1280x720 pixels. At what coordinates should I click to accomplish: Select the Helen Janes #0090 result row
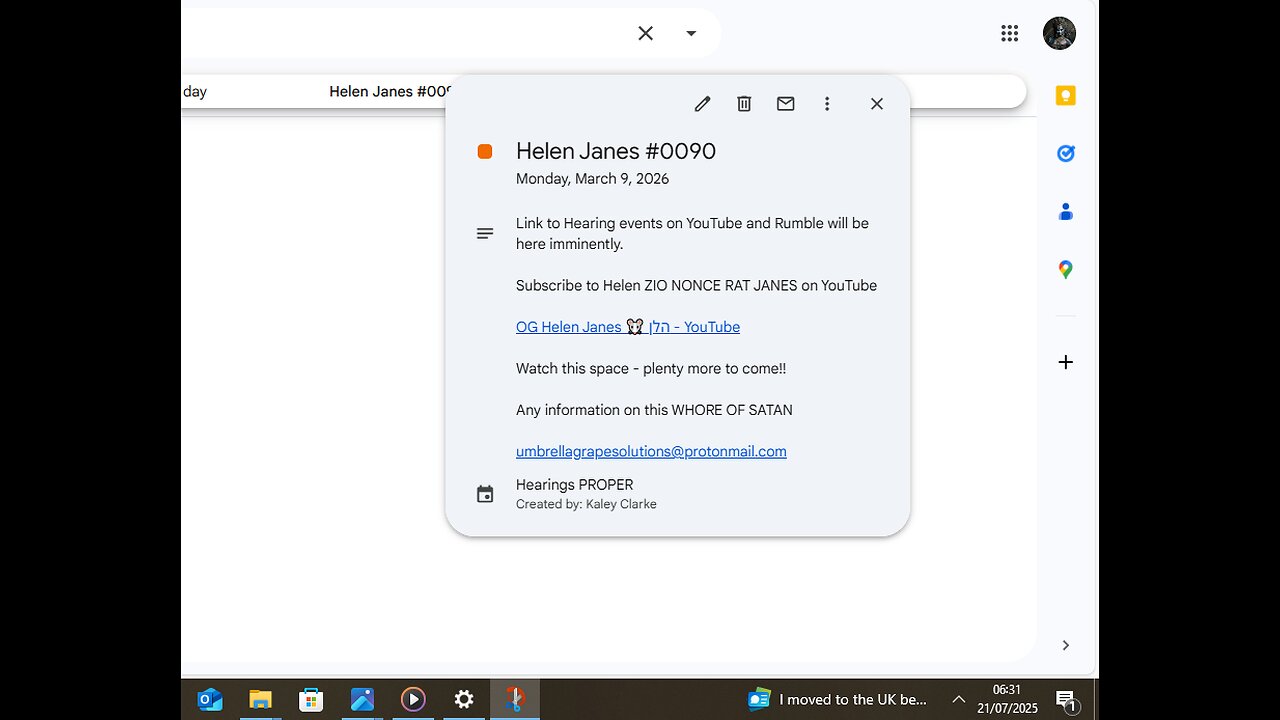click(x=604, y=92)
